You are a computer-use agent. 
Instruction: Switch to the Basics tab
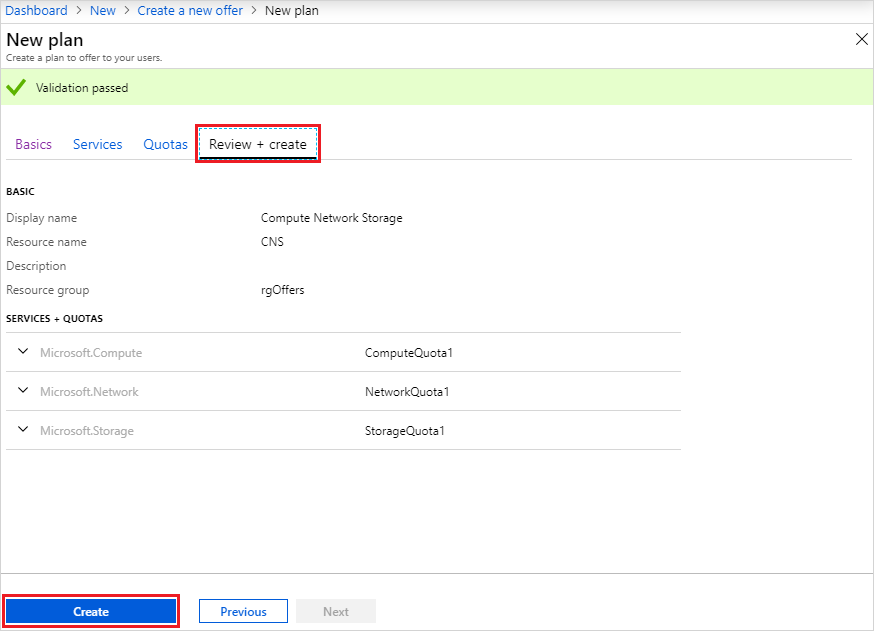pyautogui.click(x=33, y=144)
